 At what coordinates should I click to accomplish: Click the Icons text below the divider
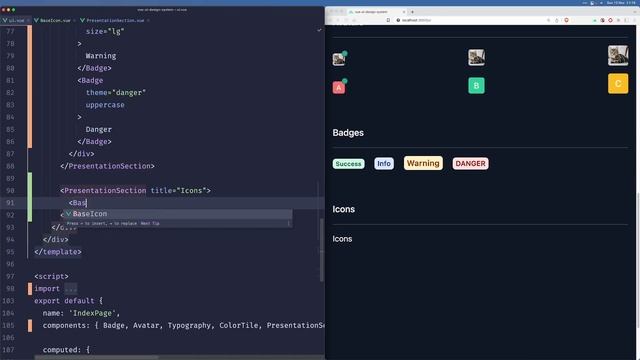click(342, 239)
